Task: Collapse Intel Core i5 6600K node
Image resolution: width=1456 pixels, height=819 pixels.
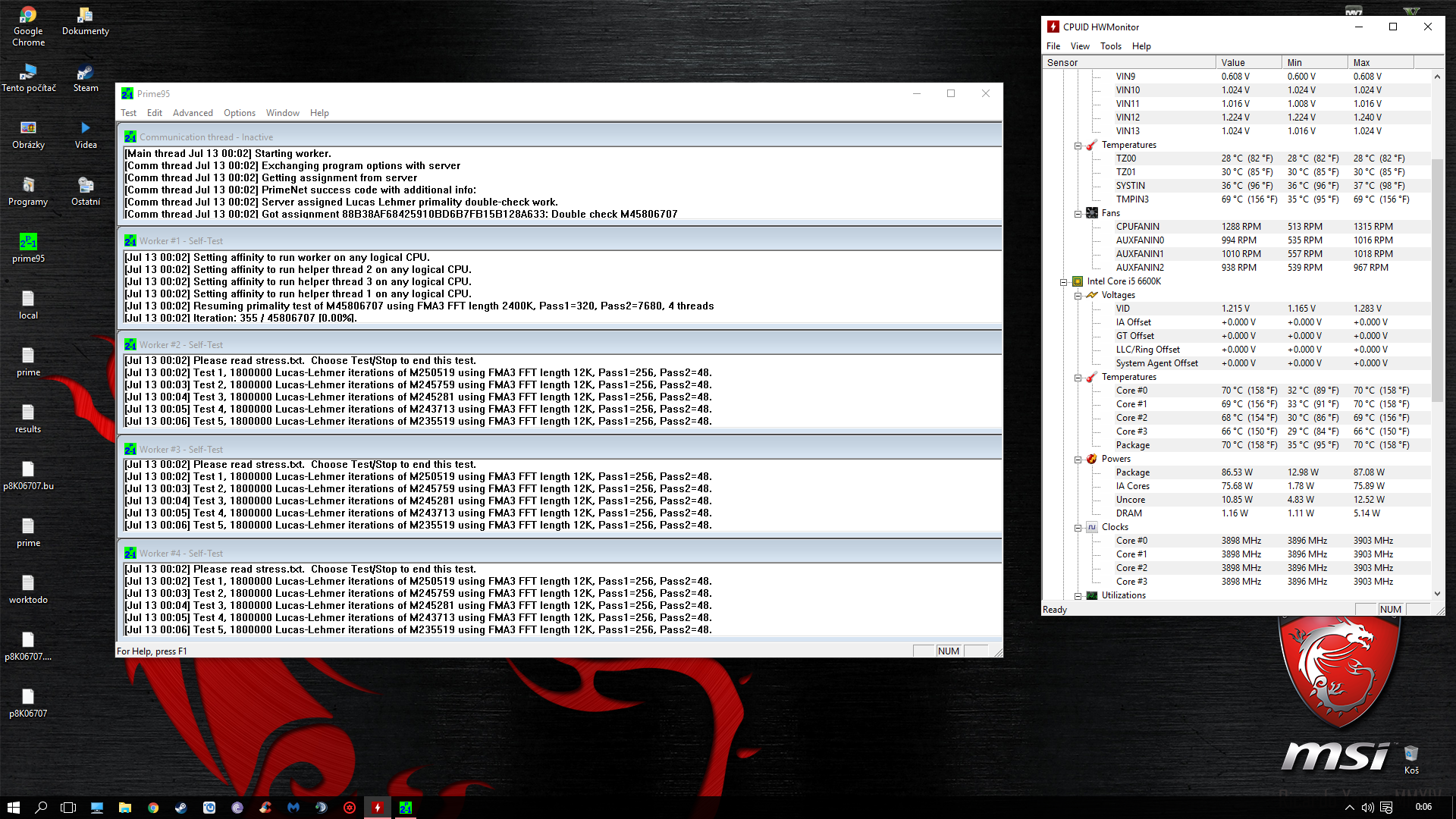Action: pos(1063,281)
